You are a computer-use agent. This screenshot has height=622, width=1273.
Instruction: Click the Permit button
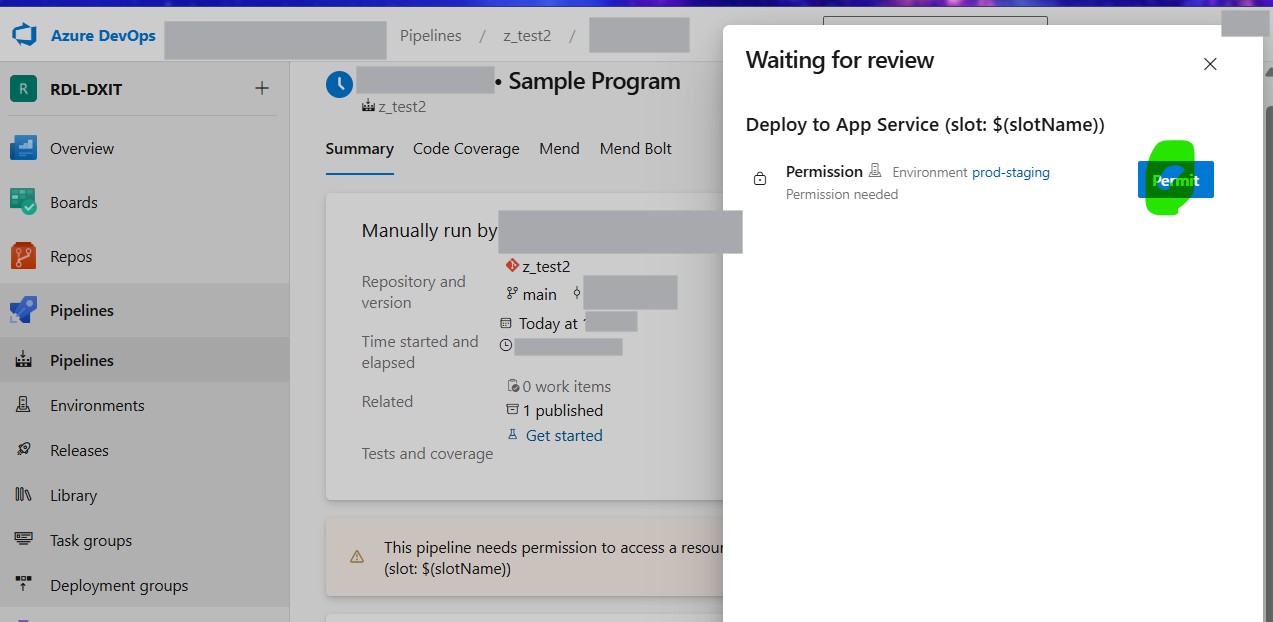coord(1176,180)
